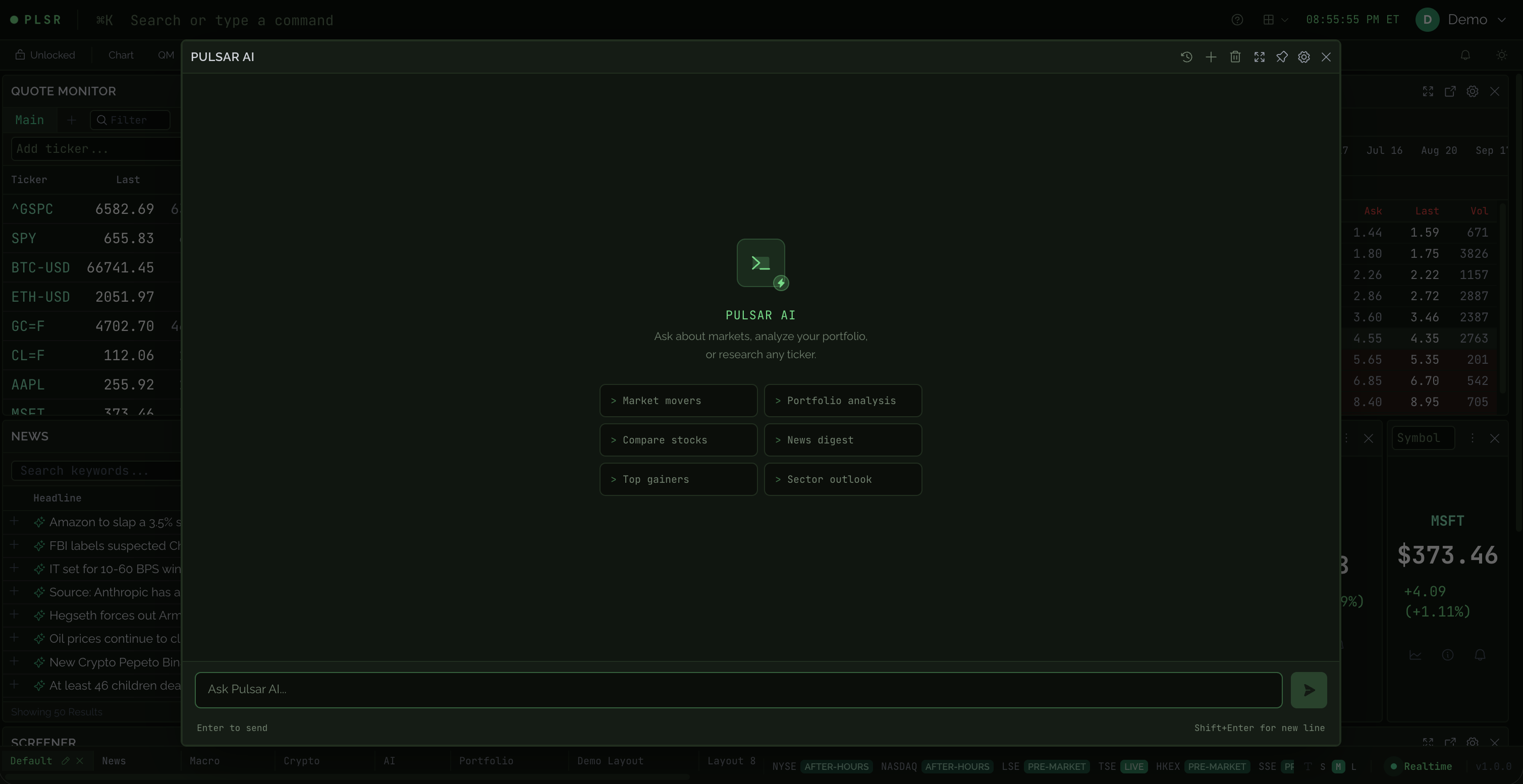Toggle the light theme sun icon
This screenshot has height=784, width=1523.
click(x=1501, y=55)
